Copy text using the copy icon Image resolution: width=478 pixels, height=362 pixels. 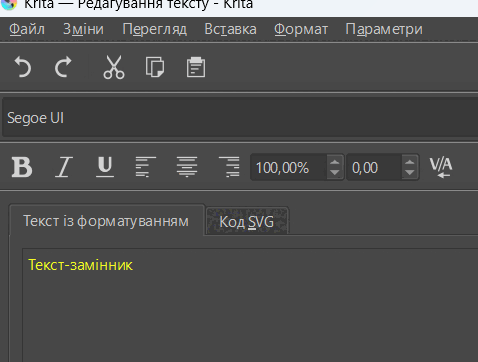(x=155, y=67)
